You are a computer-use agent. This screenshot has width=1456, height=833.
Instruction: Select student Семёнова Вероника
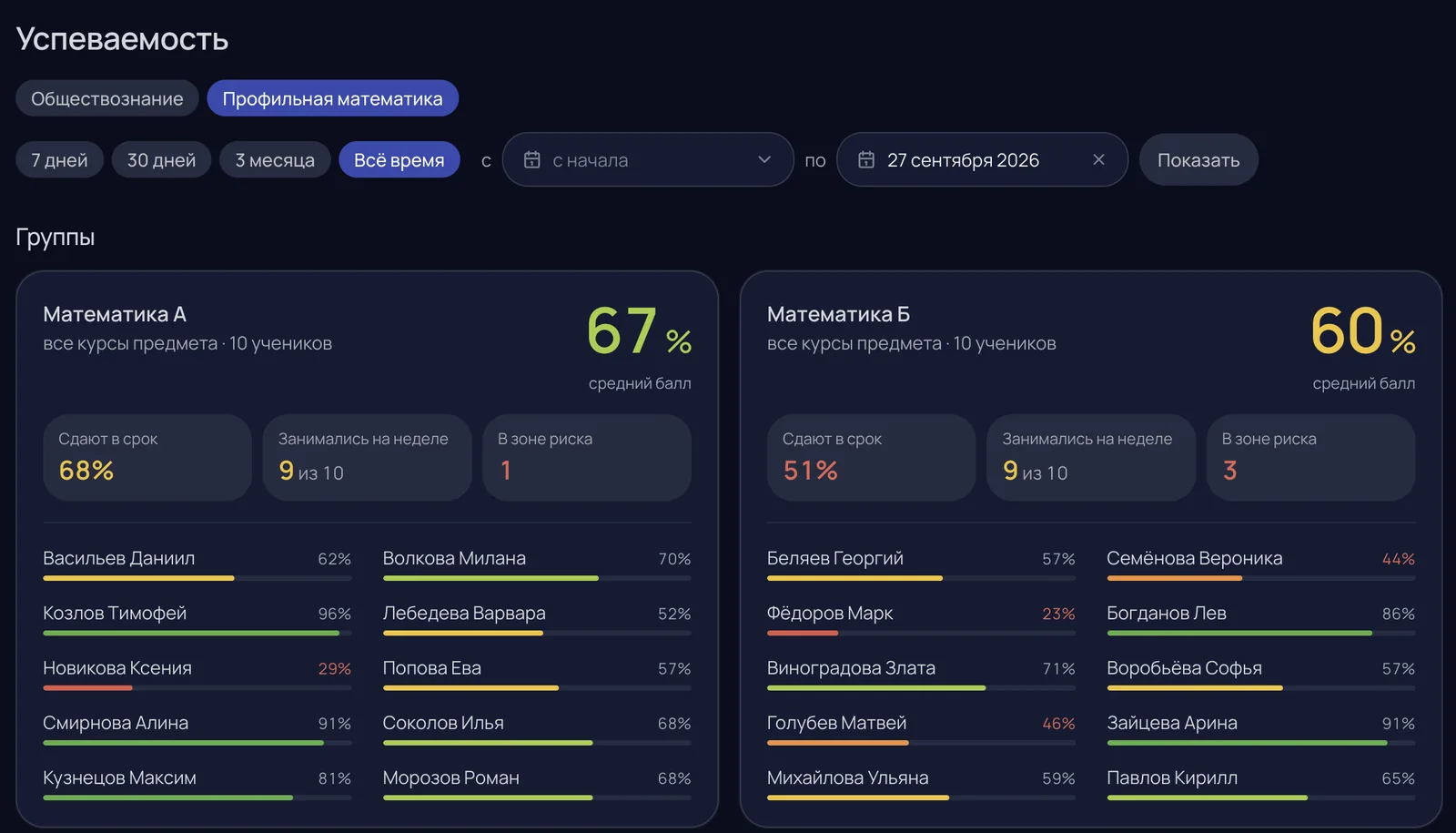[1261, 564]
